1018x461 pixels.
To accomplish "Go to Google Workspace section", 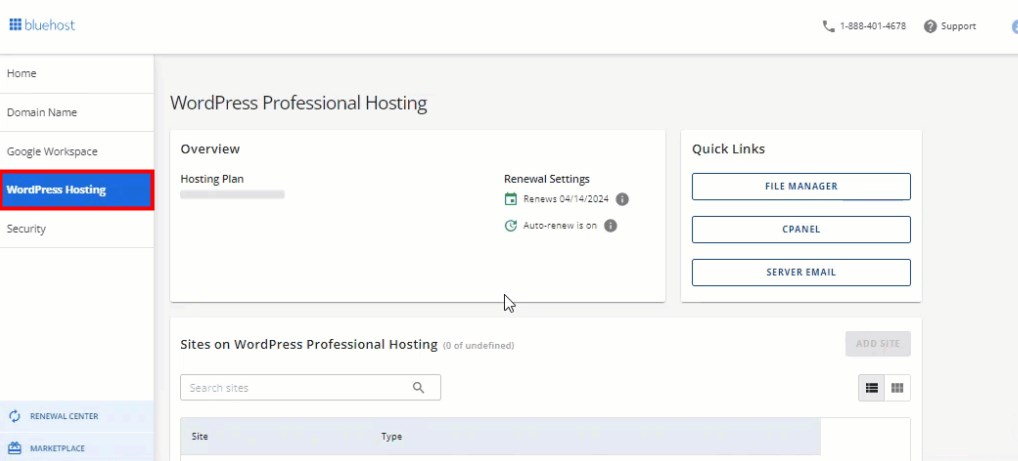I will (x=52, y=152).
